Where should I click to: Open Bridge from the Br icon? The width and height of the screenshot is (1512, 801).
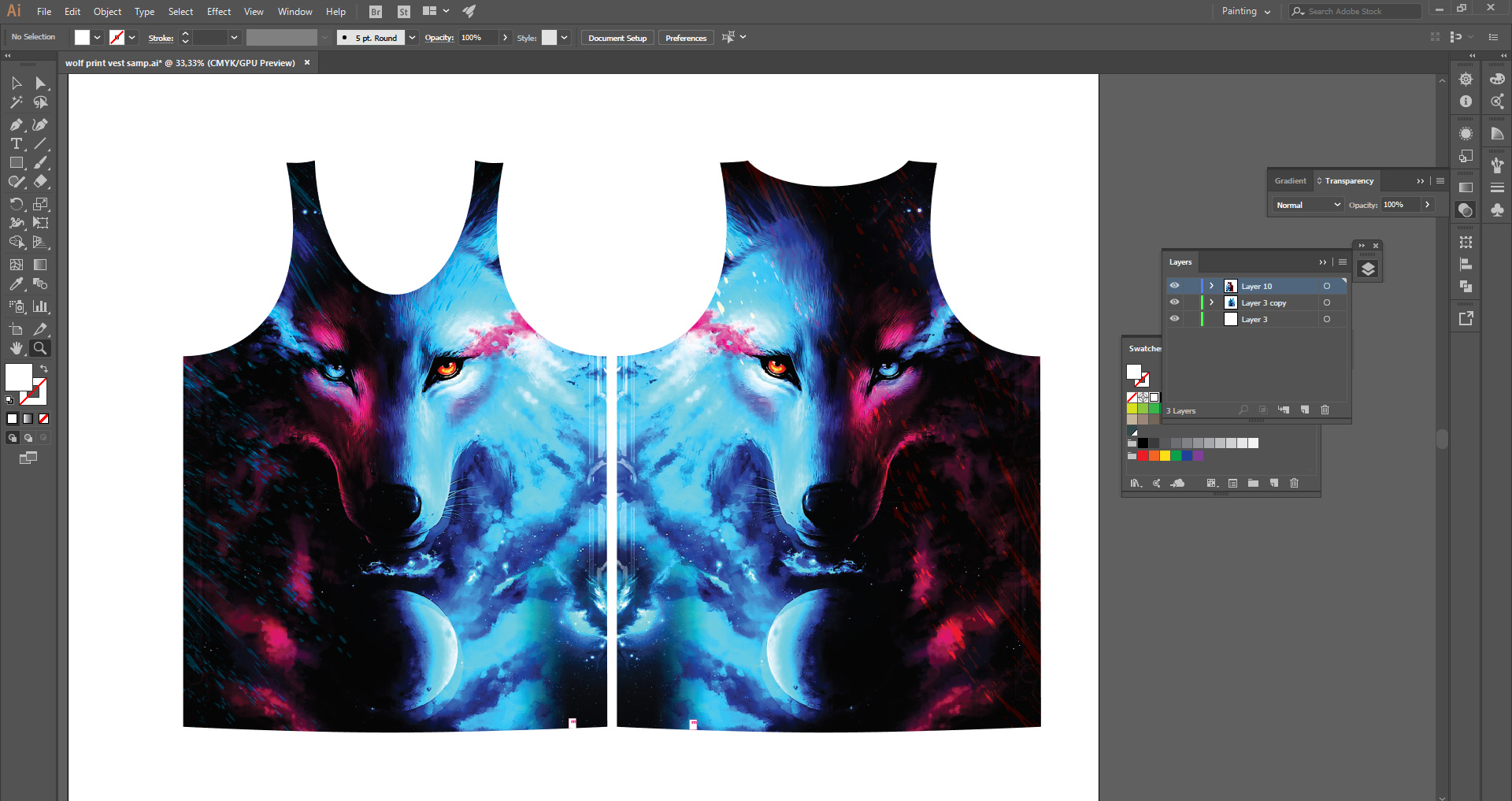376,12
